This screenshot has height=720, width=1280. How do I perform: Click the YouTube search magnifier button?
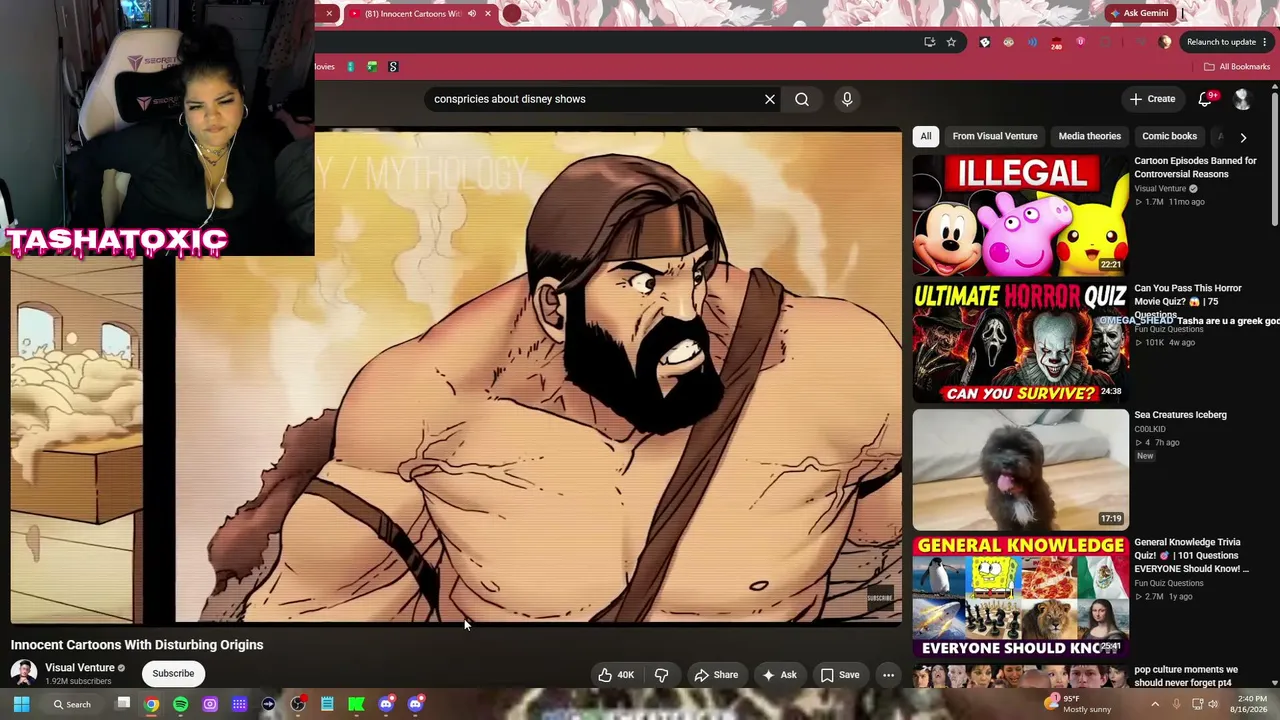tap(802, 99)
